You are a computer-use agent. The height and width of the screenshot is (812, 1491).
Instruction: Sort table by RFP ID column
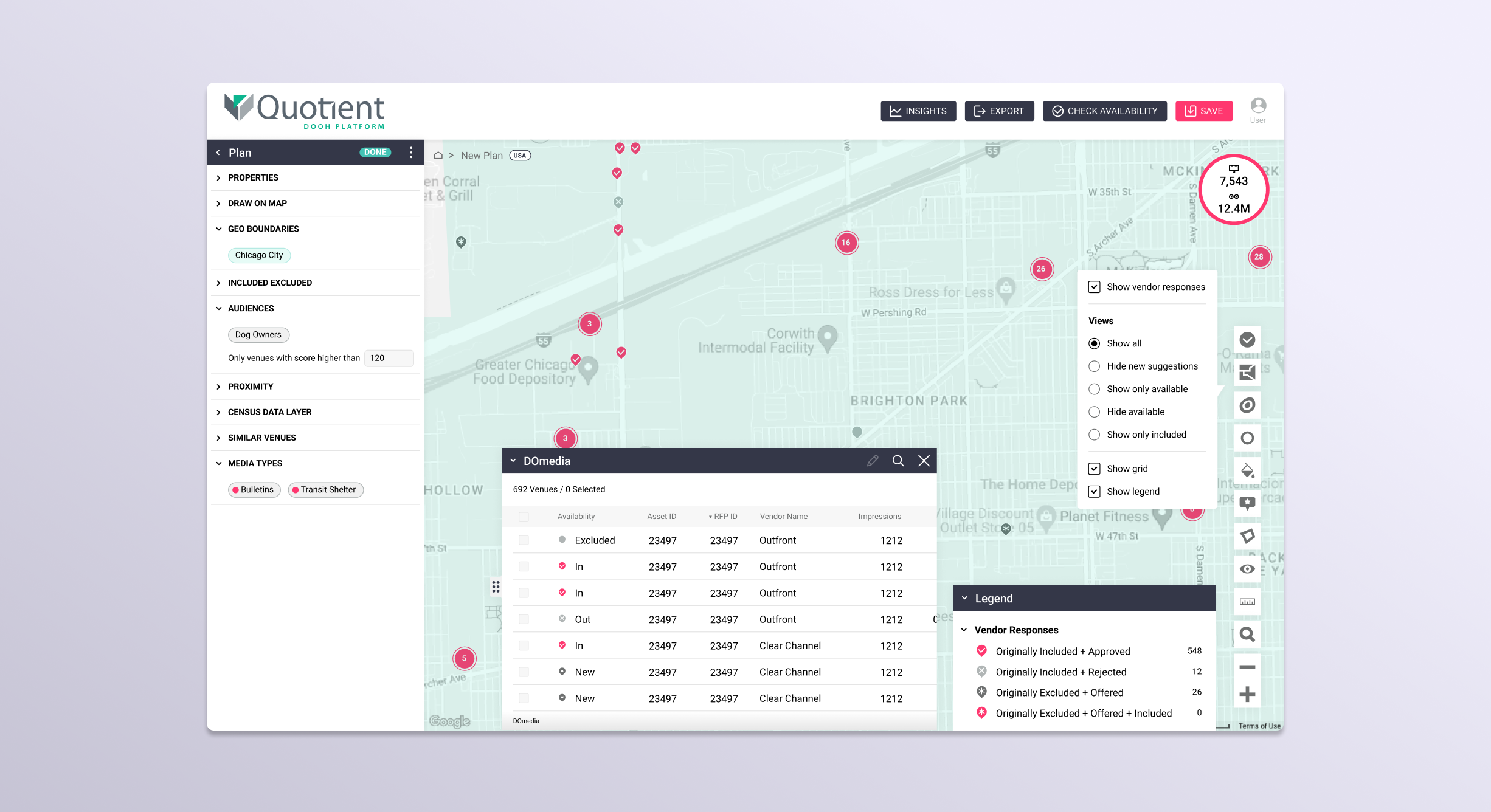tap(722, 517)
